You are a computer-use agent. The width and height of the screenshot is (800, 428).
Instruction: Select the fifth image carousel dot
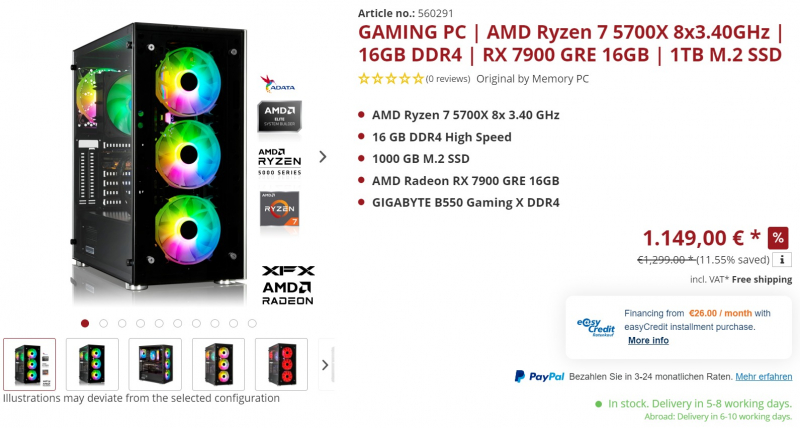pos(159,323)
